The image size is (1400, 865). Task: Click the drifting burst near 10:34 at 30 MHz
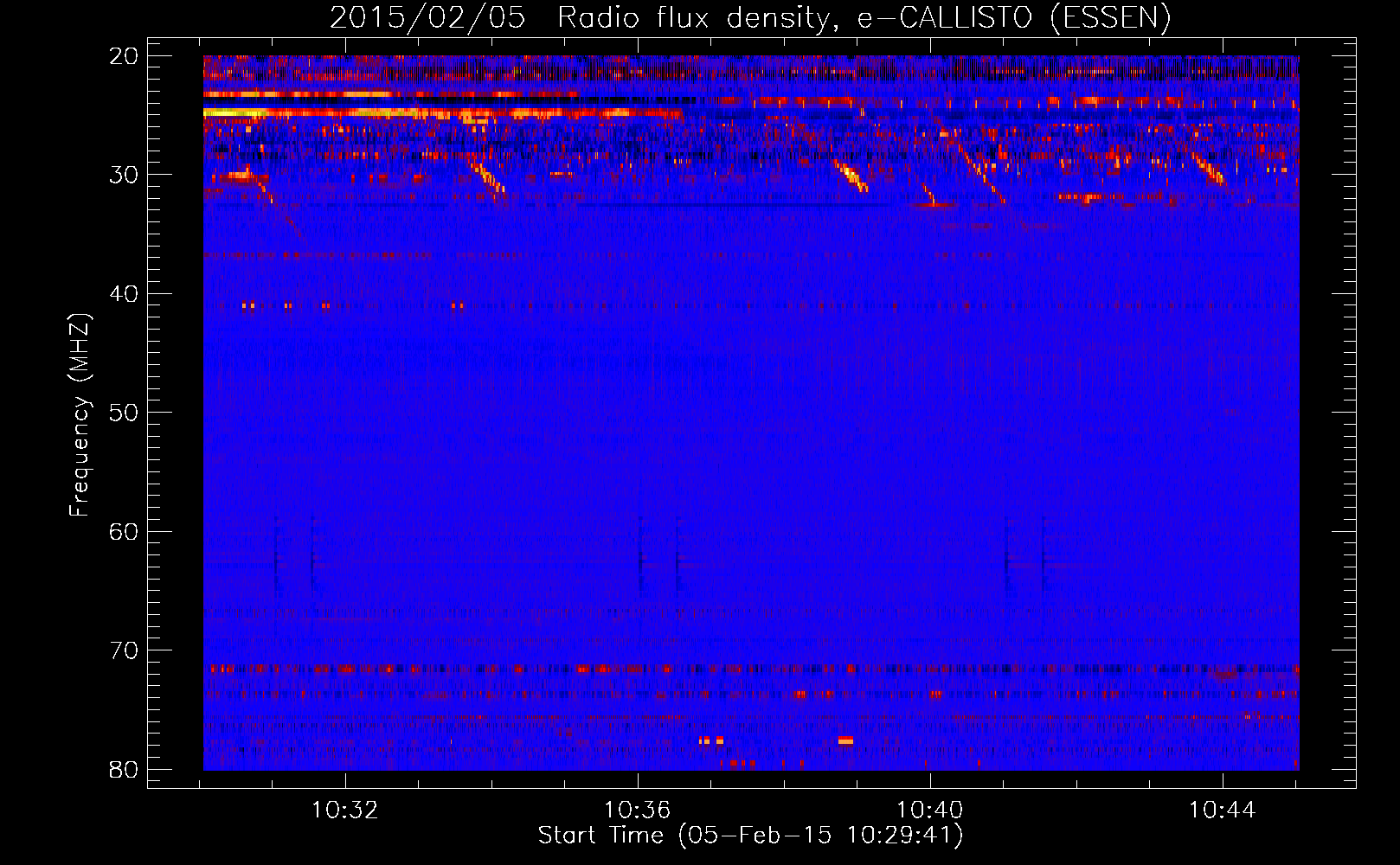tap(487, 176)
